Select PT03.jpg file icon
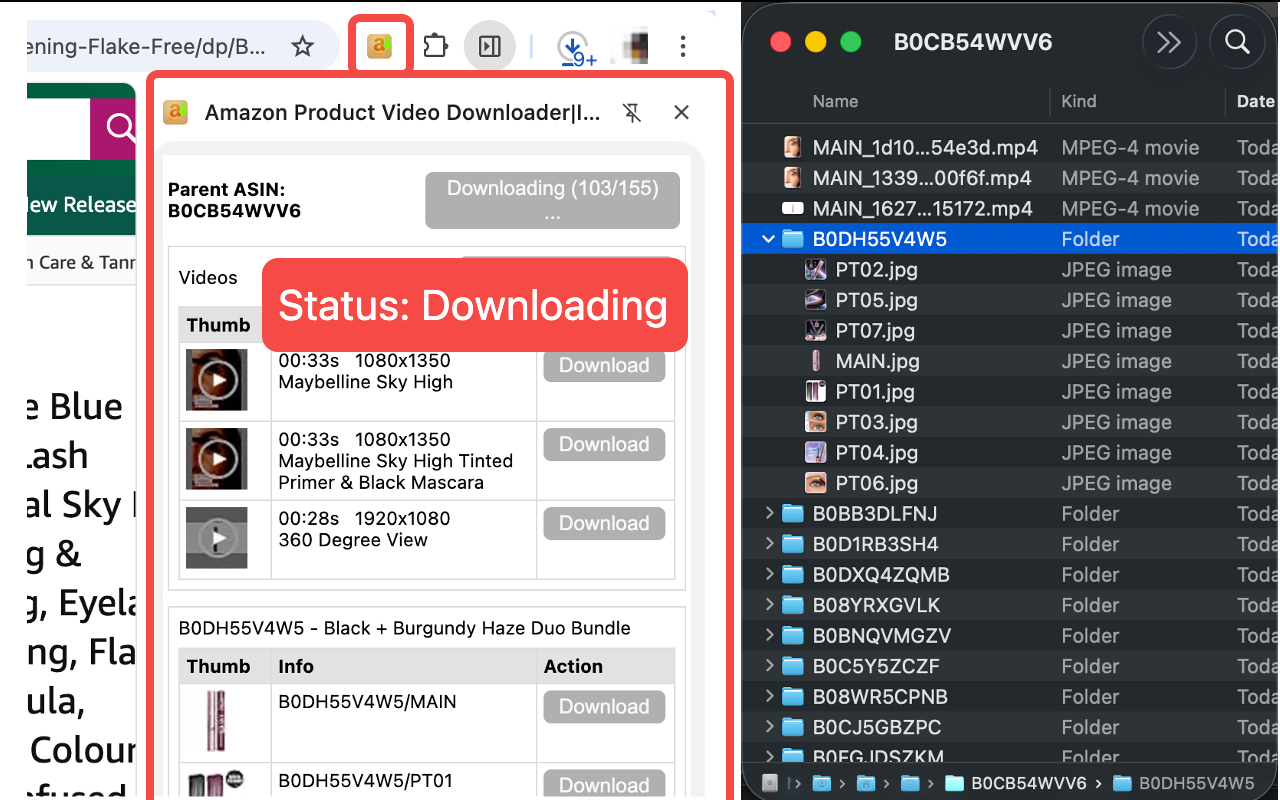Viewport: 1280px width, 800px height. click(x=816, y=422)
